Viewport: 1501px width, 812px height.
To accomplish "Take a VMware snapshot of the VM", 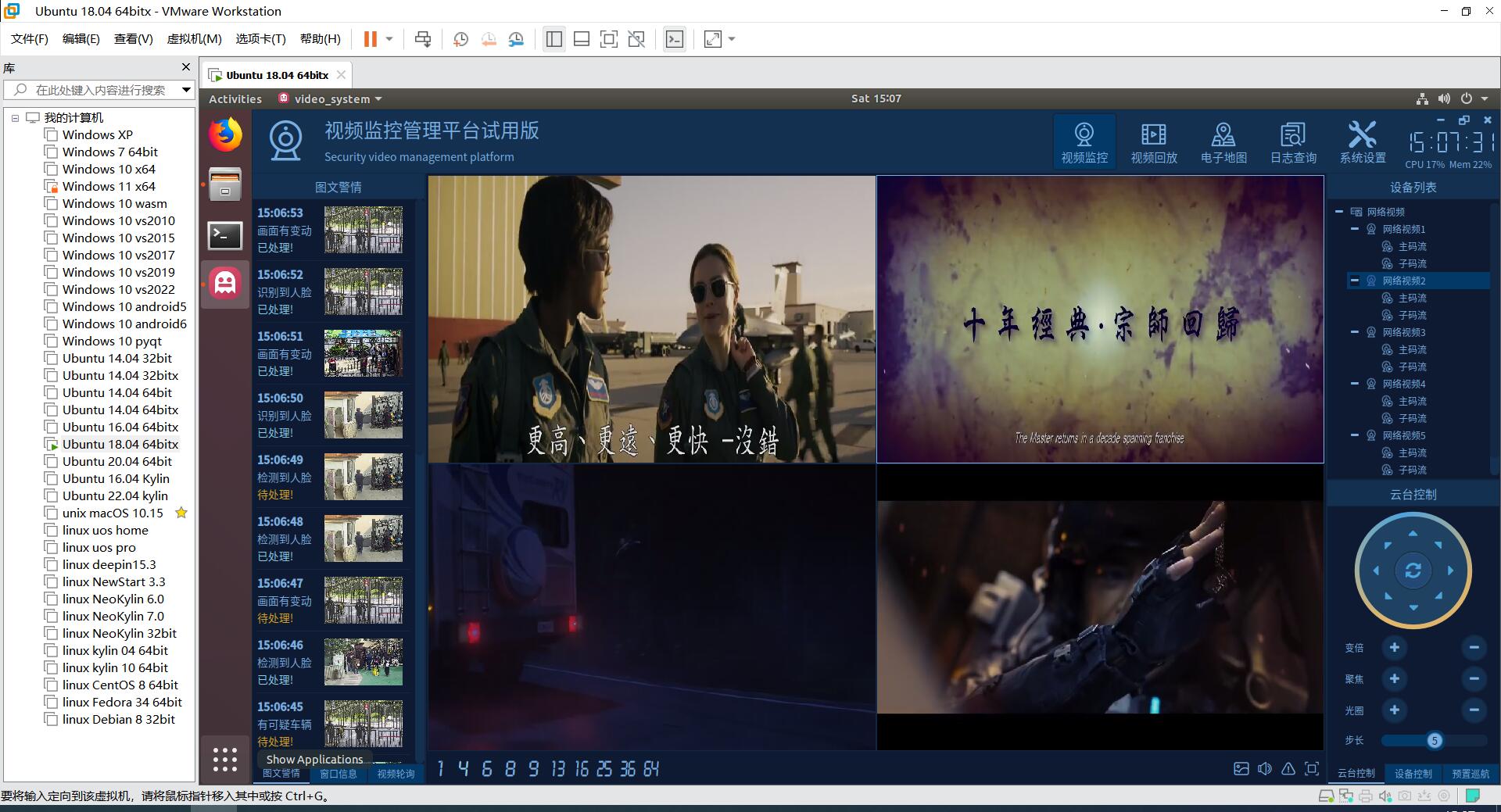I will coord(461,39).
